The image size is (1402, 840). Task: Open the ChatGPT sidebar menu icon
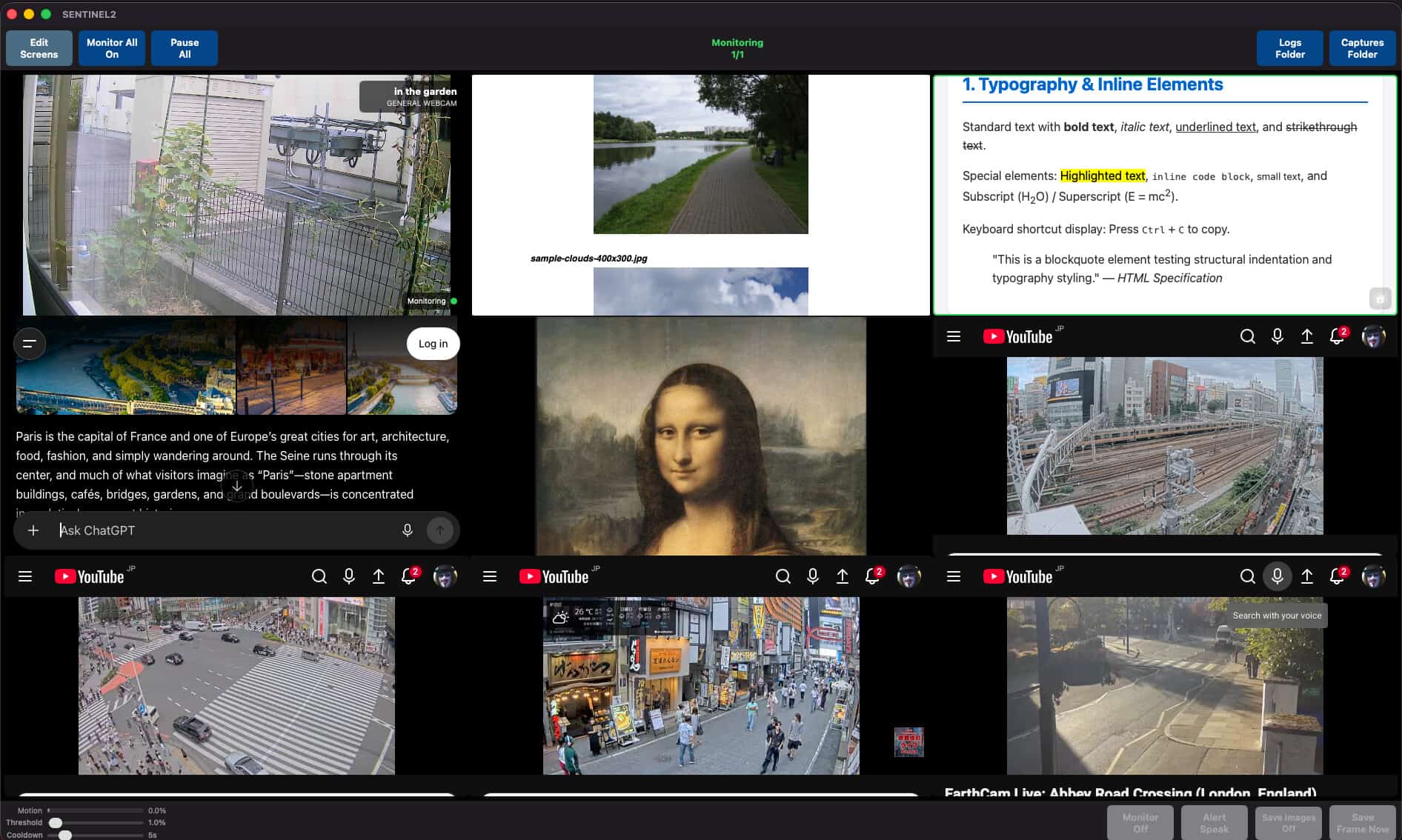tap(30, 344)
